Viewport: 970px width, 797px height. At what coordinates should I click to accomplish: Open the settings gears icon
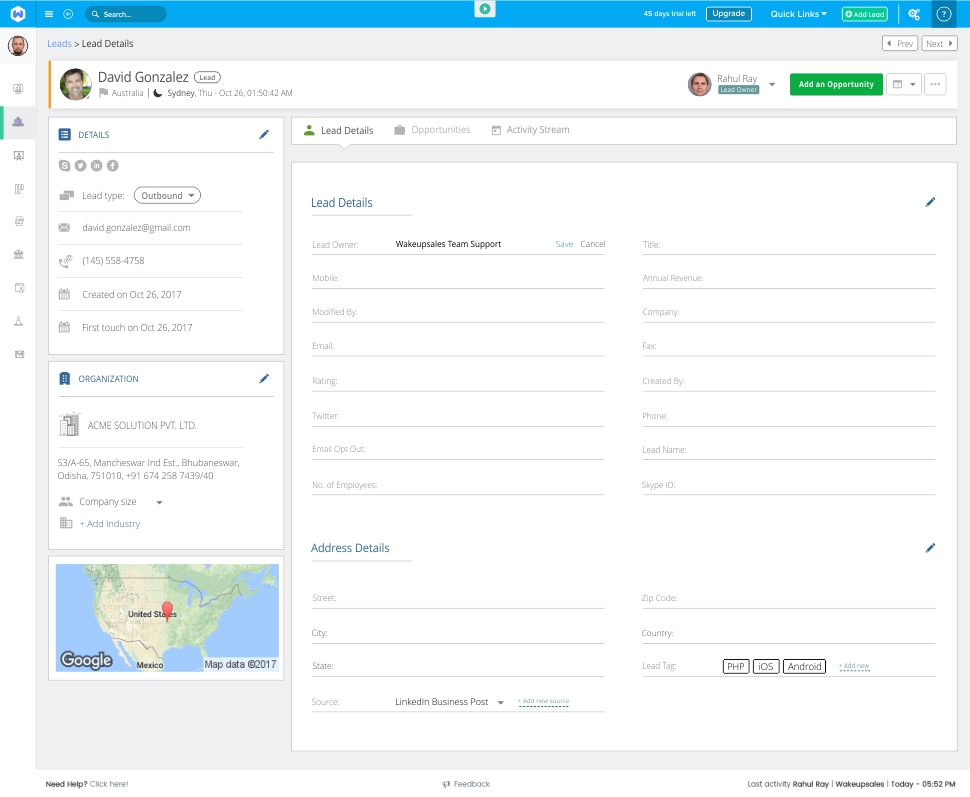914,14
